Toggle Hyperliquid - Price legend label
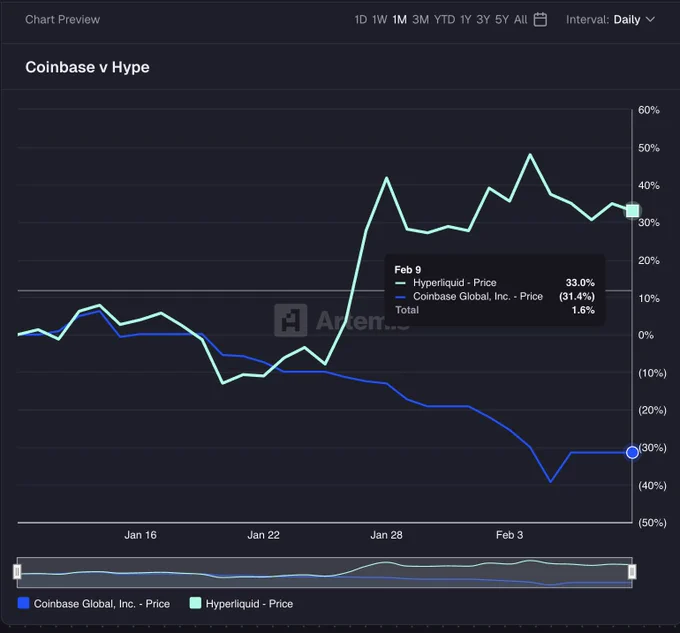The image size is (680, 633). [x=249, y=604]
